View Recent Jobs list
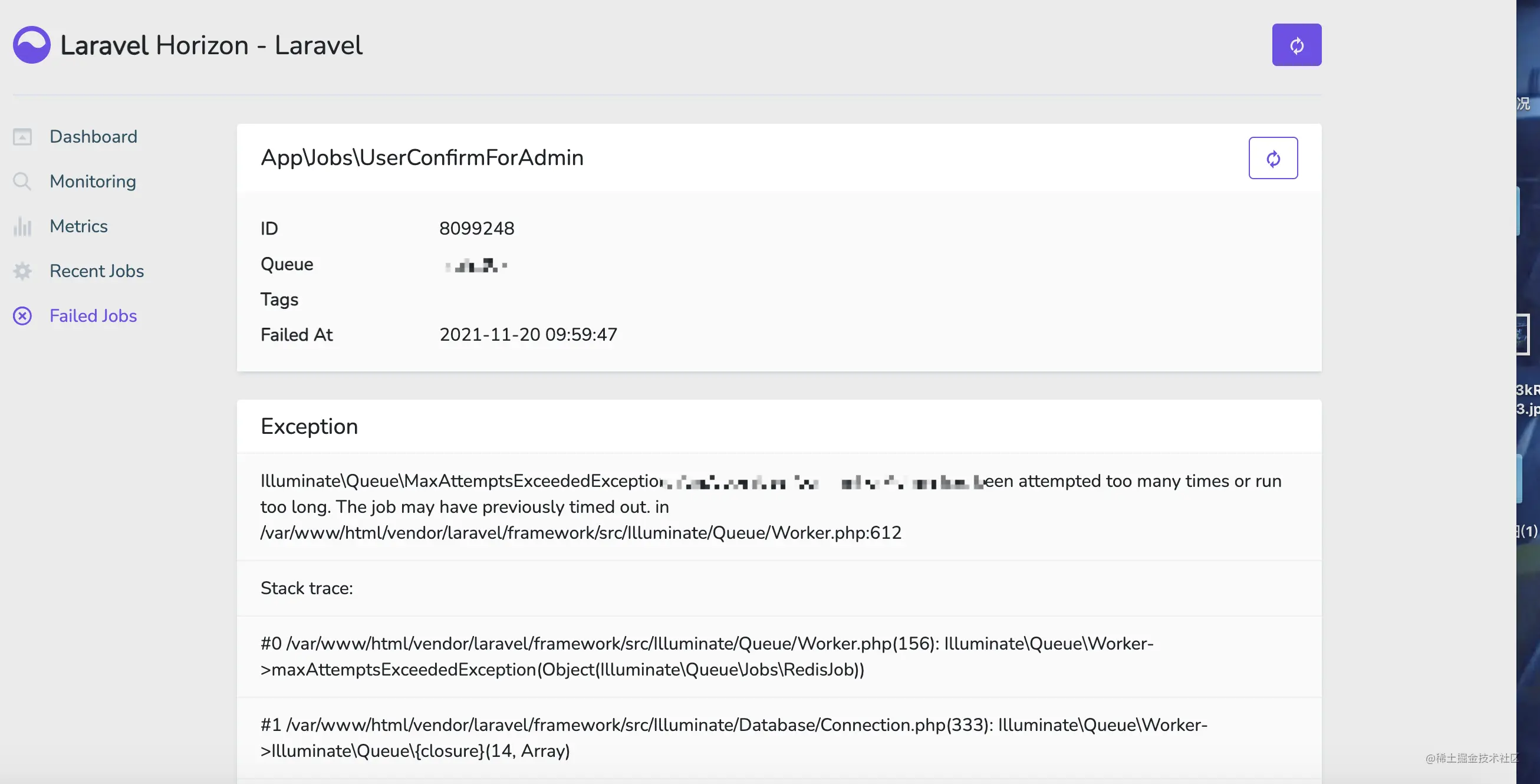 point(97,271)
